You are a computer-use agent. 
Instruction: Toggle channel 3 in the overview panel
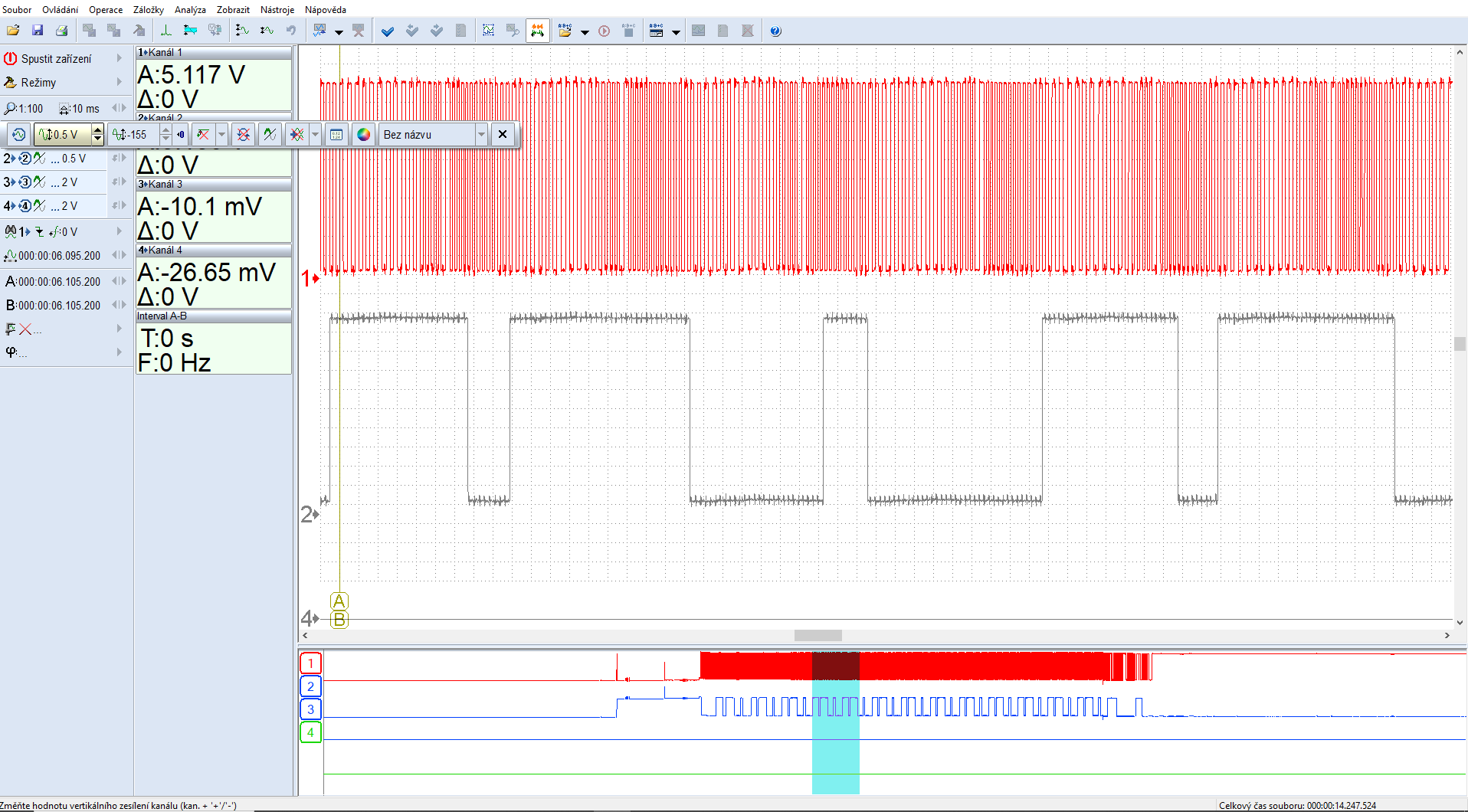coord(310,709)
